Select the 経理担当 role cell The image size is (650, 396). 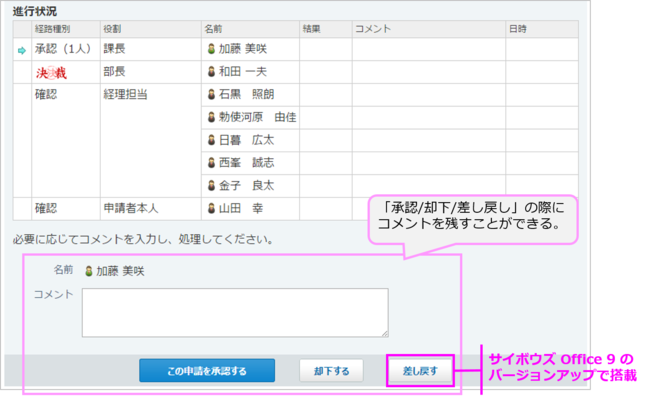point(150,141)
